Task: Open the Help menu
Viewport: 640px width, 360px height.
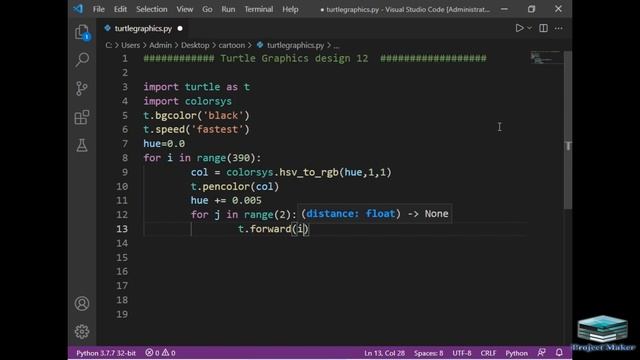Action: pos(290,9)
